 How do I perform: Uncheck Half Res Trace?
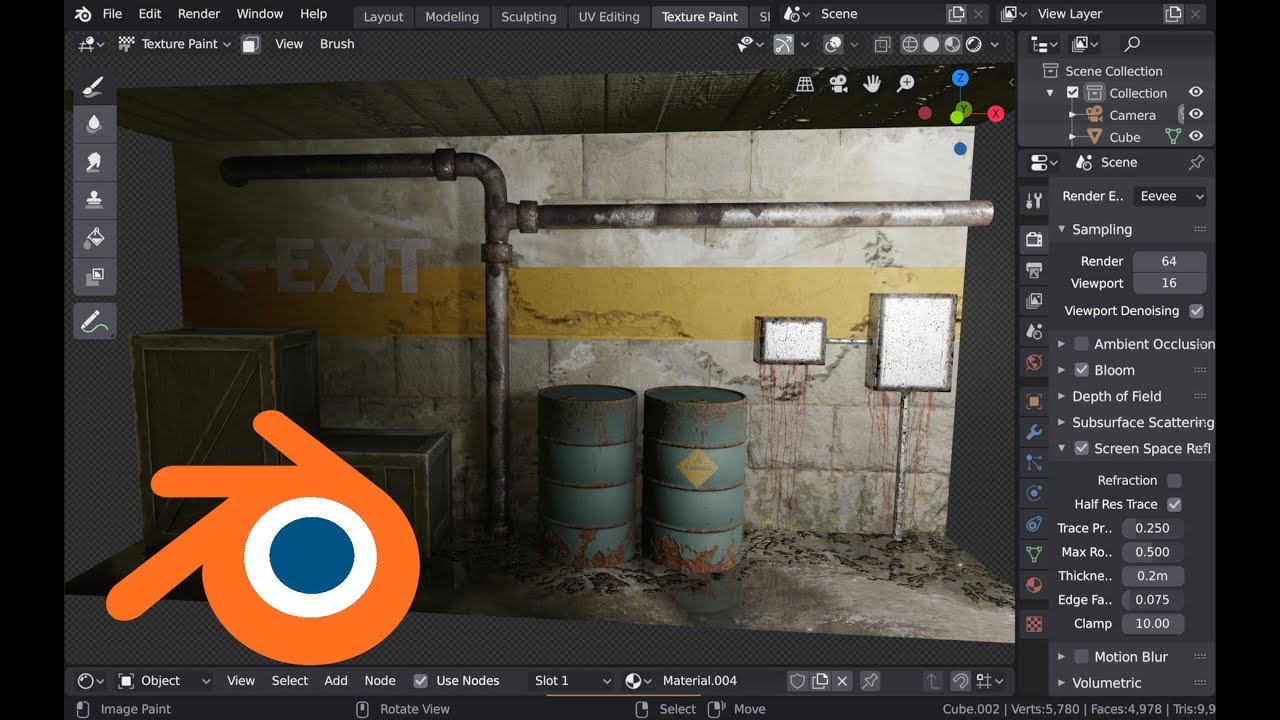coord(1174,505)
